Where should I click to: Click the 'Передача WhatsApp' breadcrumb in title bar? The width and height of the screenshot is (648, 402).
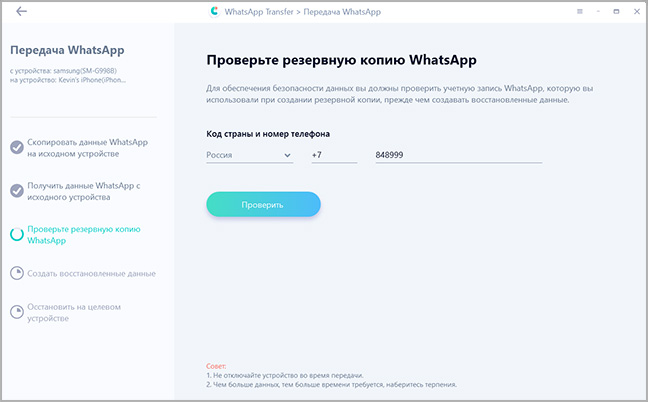tap(342, 12)
